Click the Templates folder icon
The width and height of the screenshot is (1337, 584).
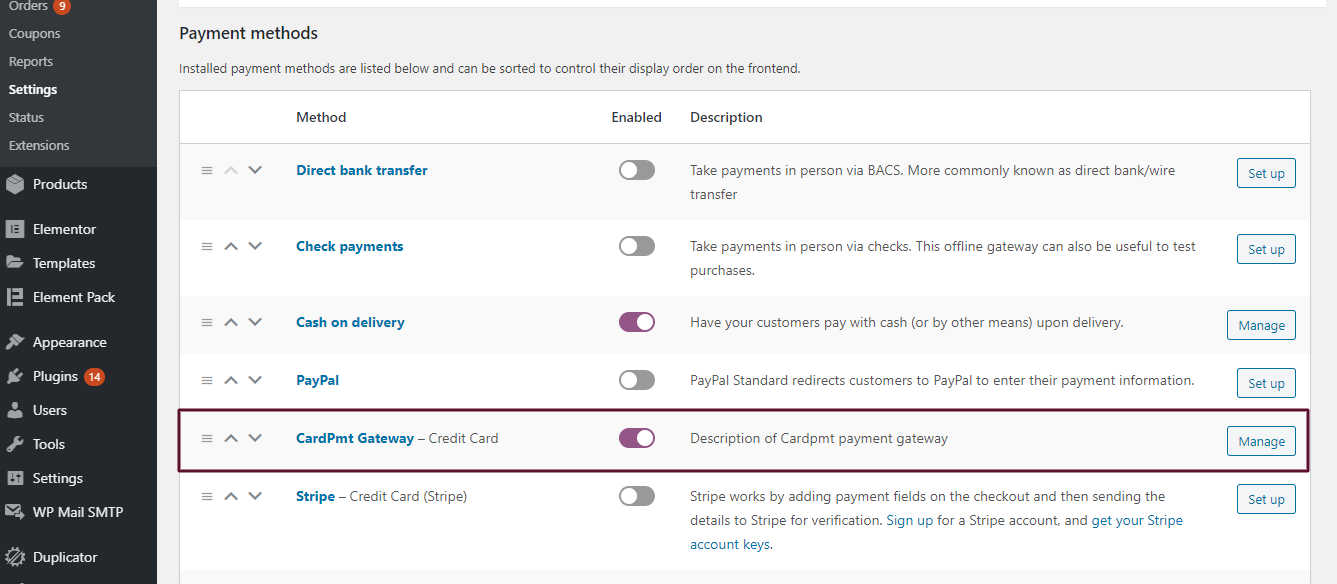16,262
